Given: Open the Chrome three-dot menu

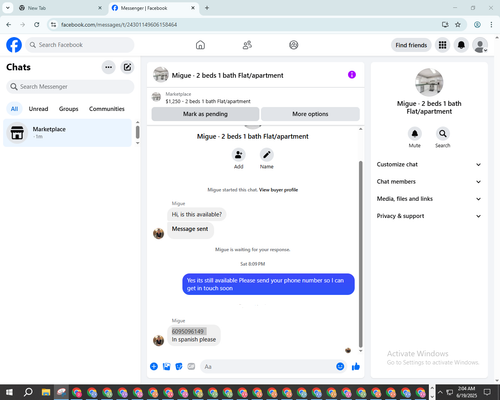Looking at the screenshot, I should coord(491,25).
